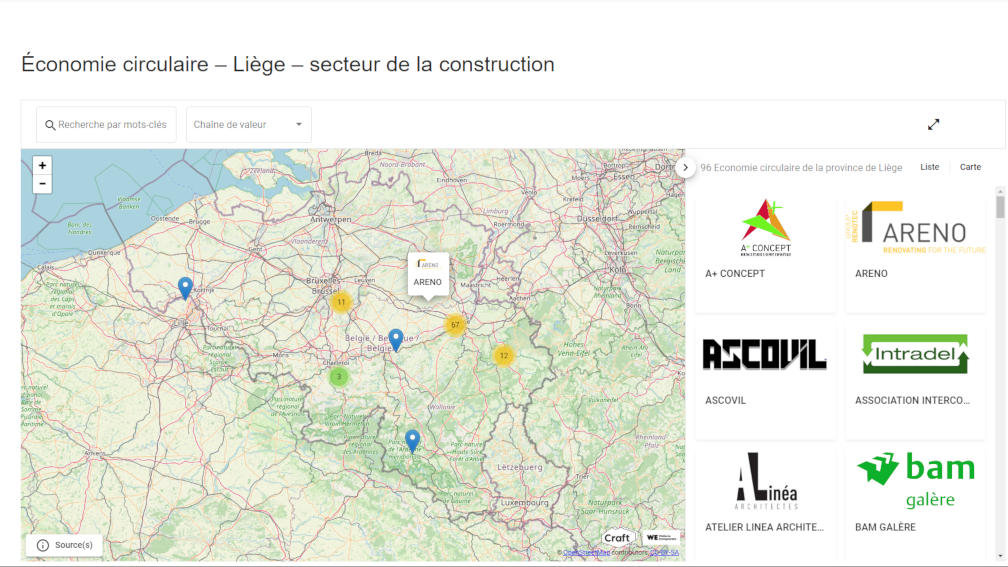This screenshot has width=1008, height=567.
Task: Open the CC-BY-SA license link
Action: [x=664, y=553]
